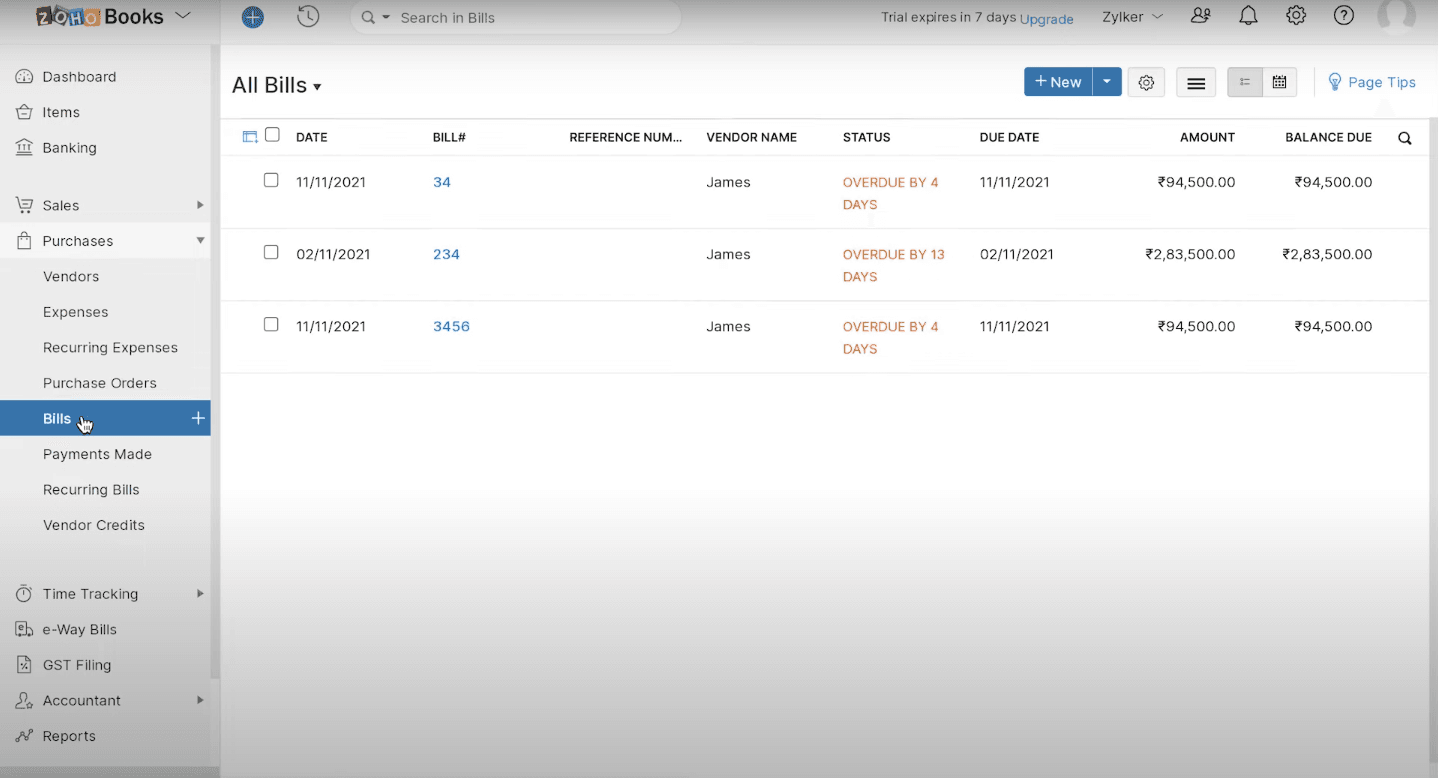
Task: Check the select-all bills header checkbox
Action: (x=272, y=135)
